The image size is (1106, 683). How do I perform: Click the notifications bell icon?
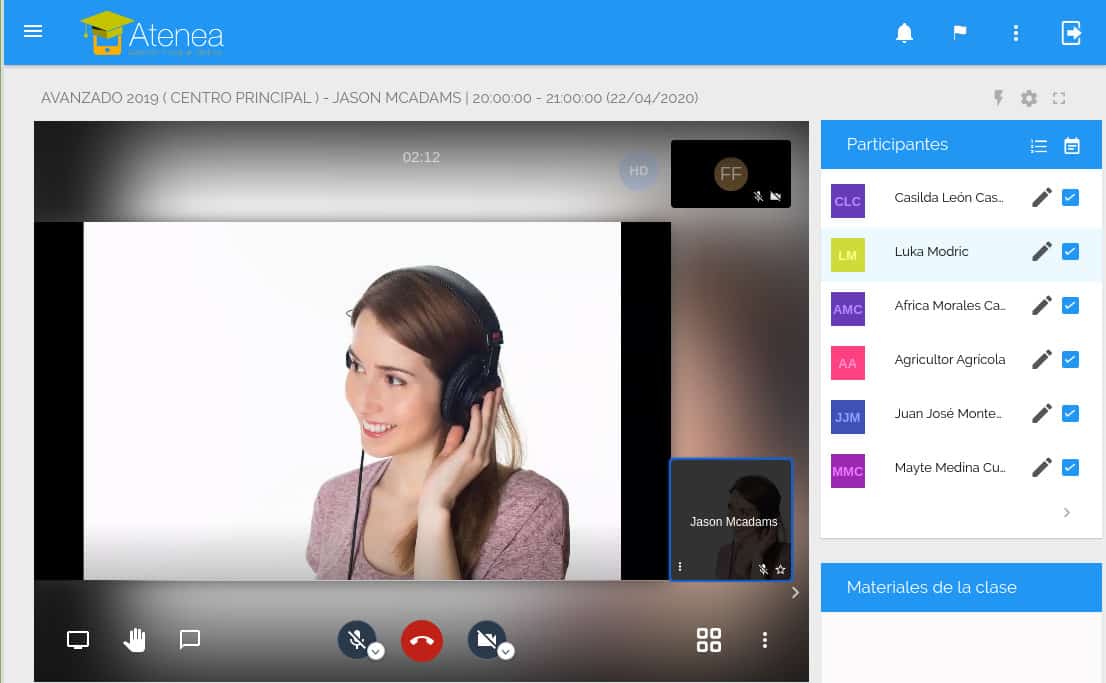tap(904, 33)
